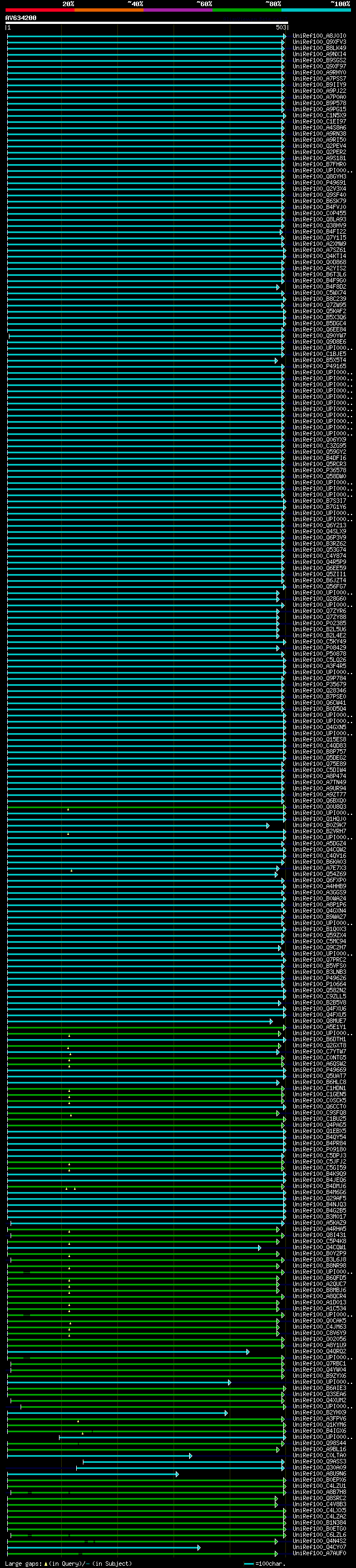Pick hit UniRef100_A9RN38
Viewport: 356px width, 1568px height.
point(319,134)
